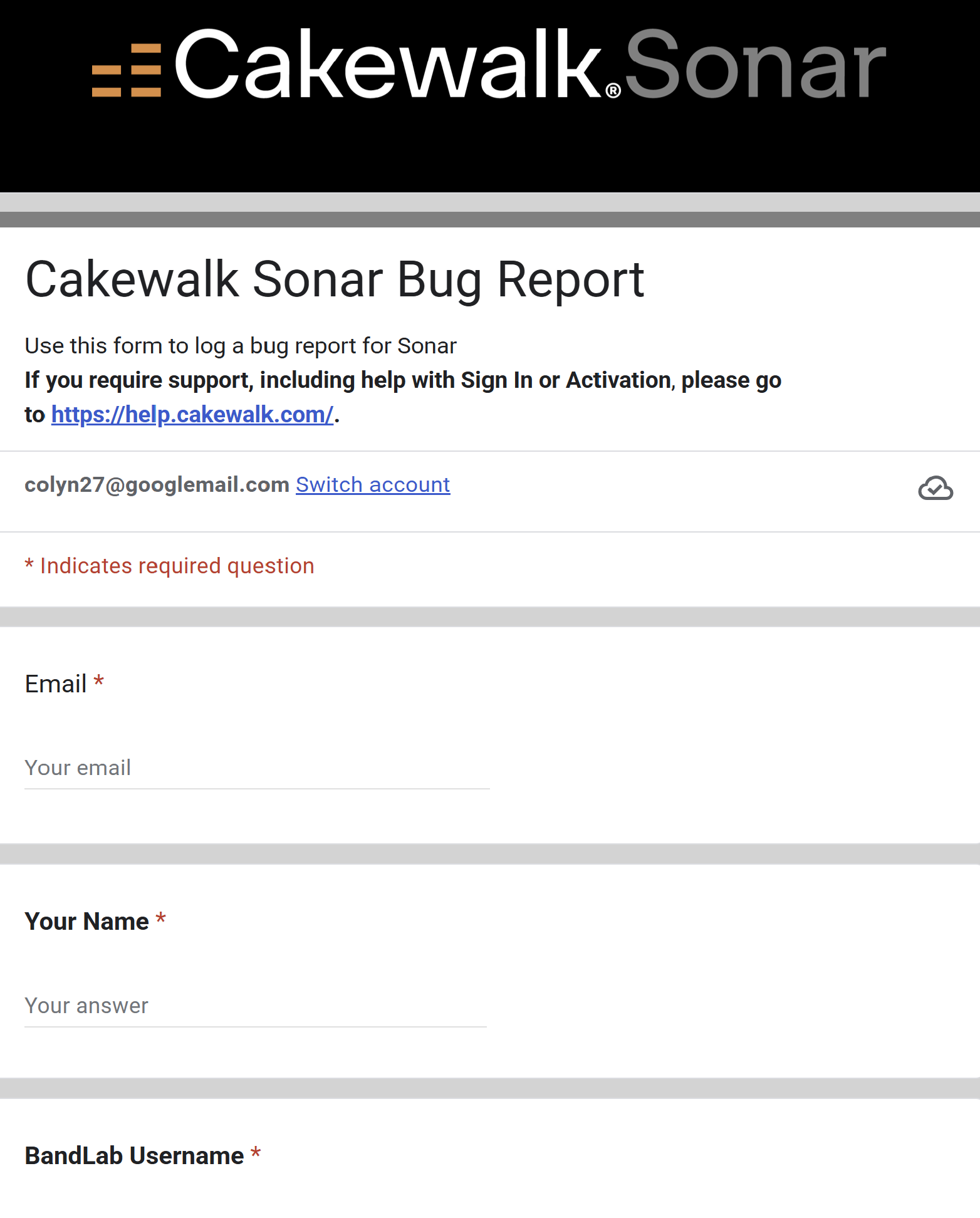Click the white Cakewalk wordmark in banner
The width and height of the screenshot is (980, 1218).
pyautogui.click(x=387, y=65)
